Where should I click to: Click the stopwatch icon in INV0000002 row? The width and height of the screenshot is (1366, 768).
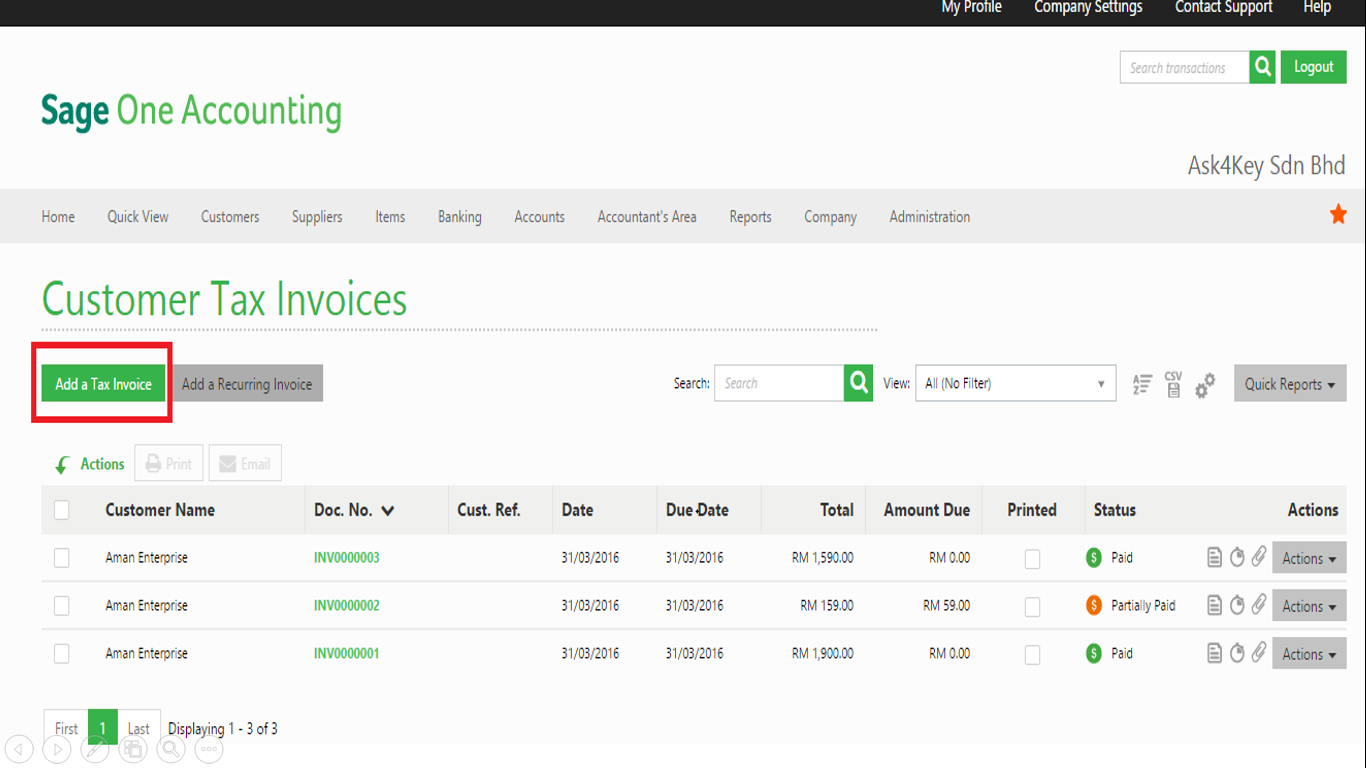pyautogui.click(x=1237, y=605)
